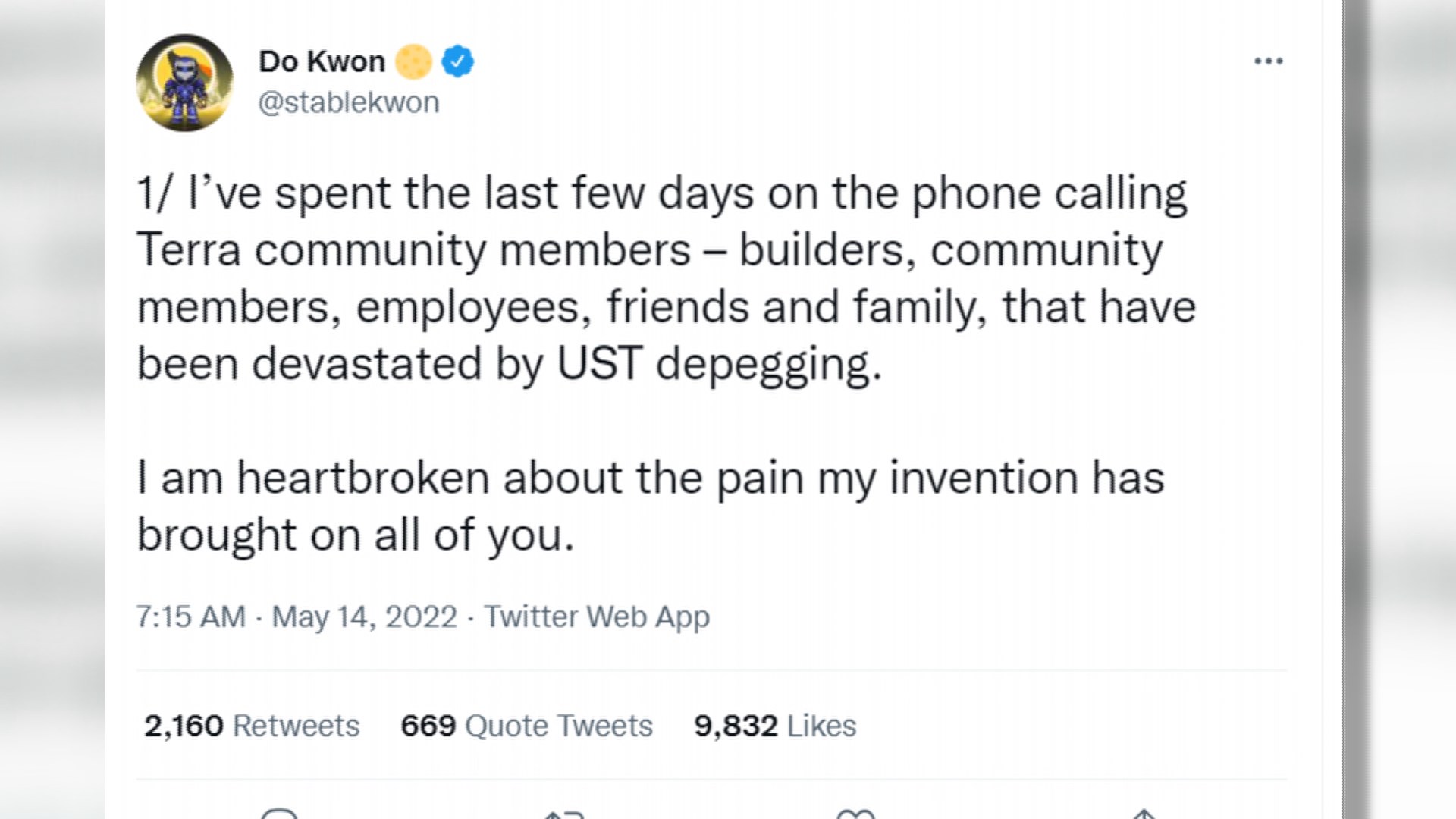Click the reply speech bubble icon
This screenshot has width=1456, height=819.
(x=279, y=814)
